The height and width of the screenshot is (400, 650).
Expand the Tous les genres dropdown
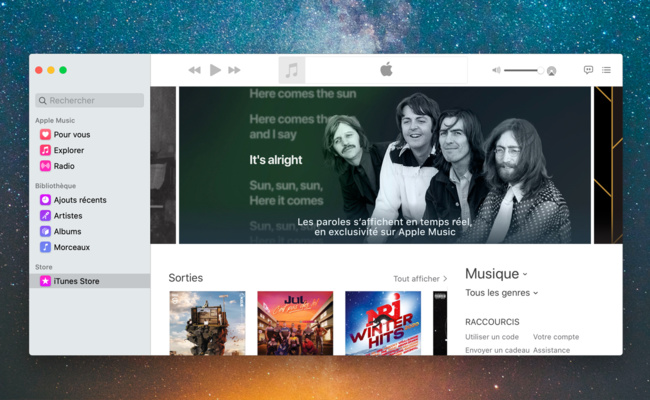pyautogui.click(x=502, y=293)
